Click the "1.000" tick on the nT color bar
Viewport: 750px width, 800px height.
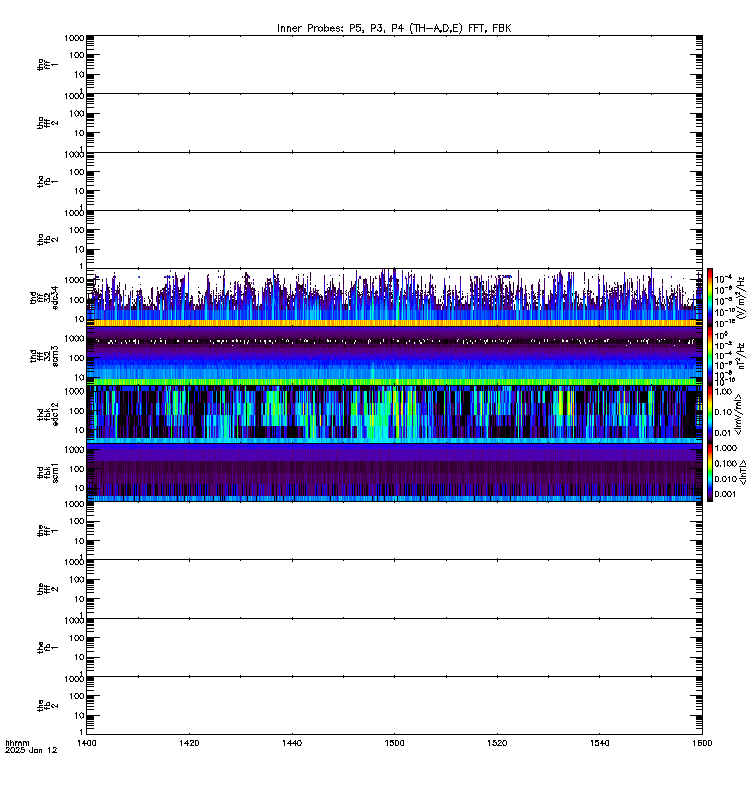tap(726, 448)
